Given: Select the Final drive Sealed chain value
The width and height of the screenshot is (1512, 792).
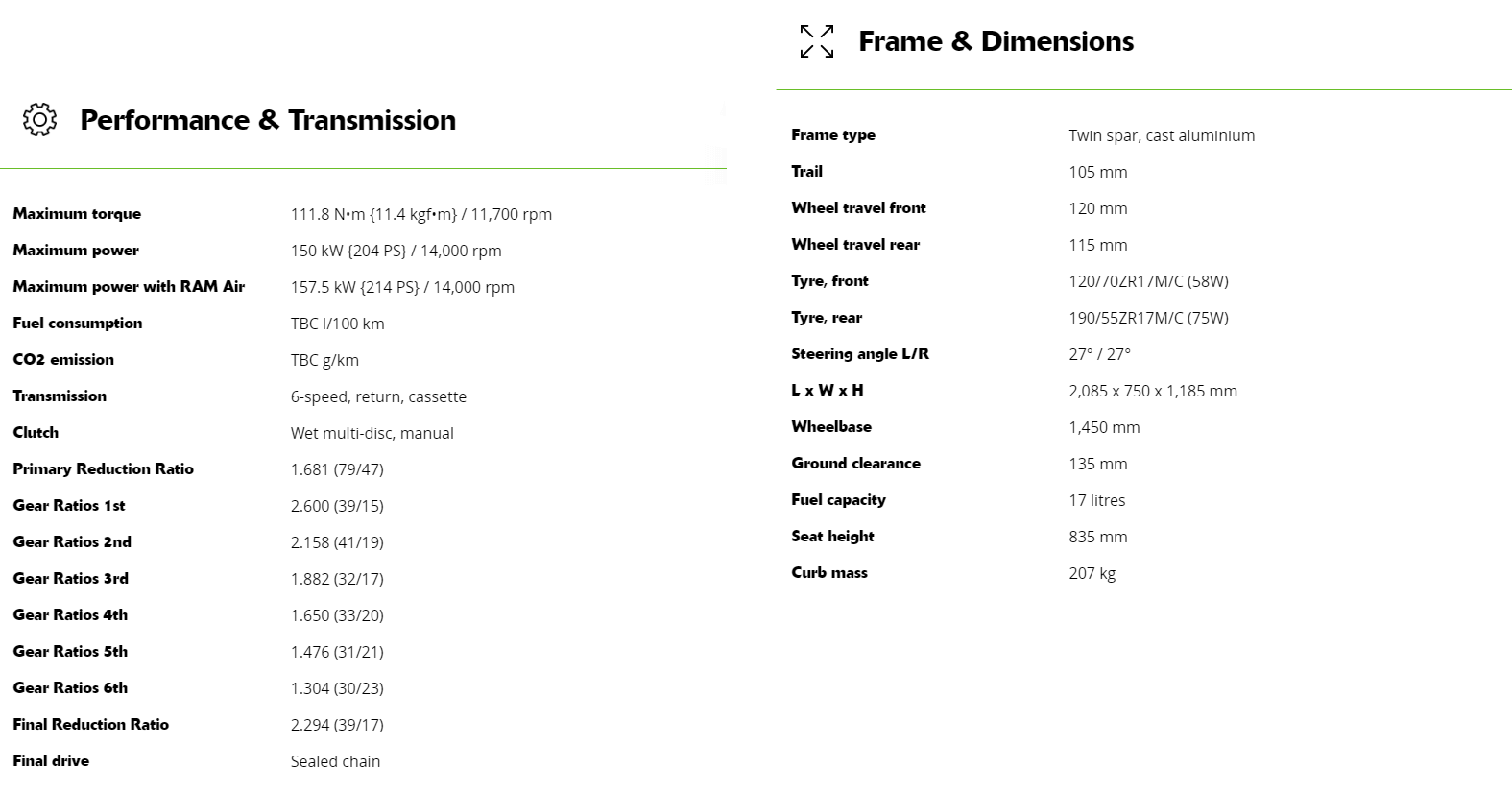Looking at the screenshot, I should coord(335,761).
